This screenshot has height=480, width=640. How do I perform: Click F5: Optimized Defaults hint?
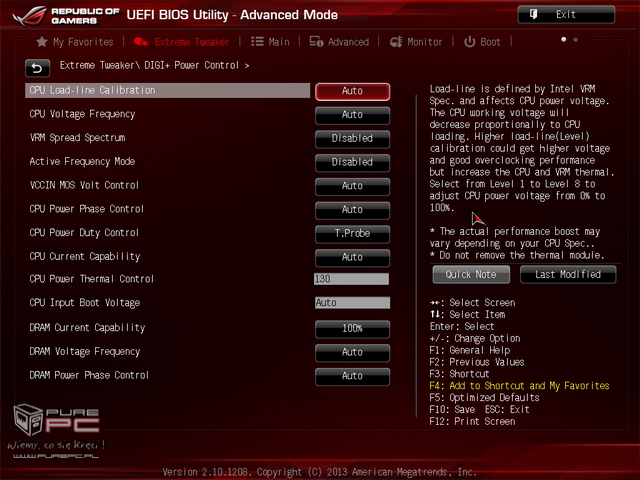[x=484, y=398]
